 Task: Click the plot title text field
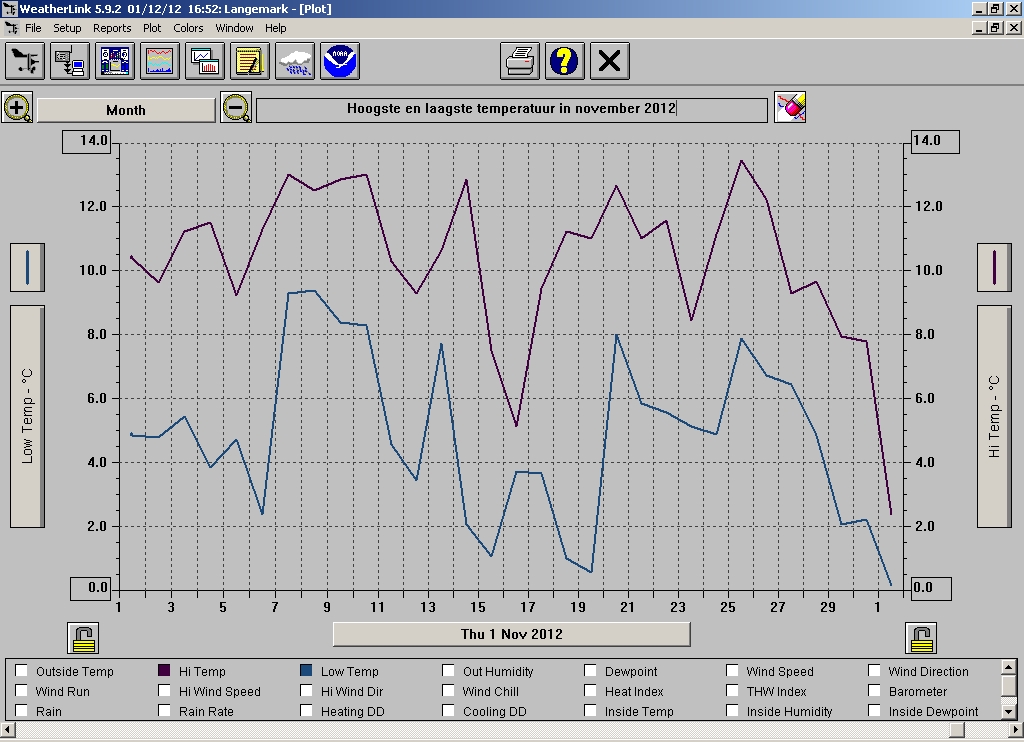(x=512, y=110)
